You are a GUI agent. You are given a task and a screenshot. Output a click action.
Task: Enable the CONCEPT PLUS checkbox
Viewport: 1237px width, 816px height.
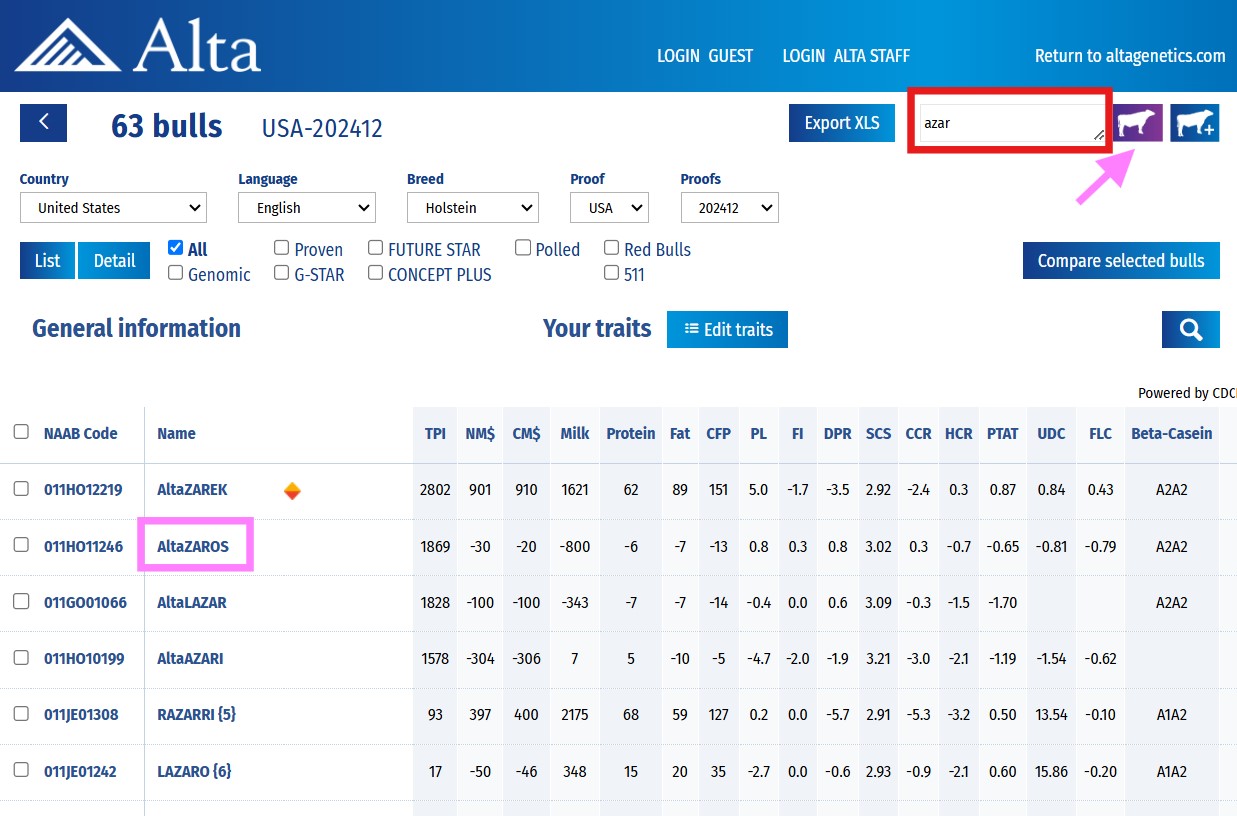376,273
